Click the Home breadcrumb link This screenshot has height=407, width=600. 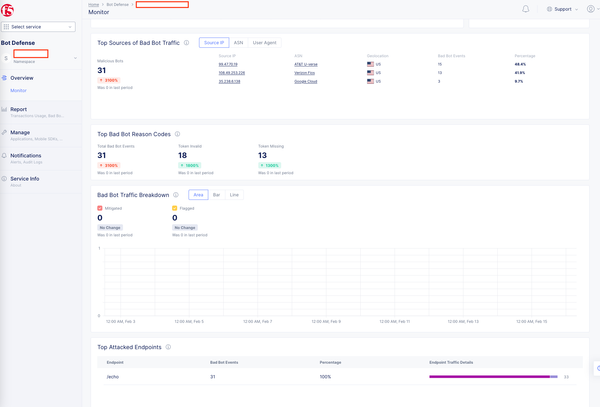pyautogui.click(x=93, y=5)
